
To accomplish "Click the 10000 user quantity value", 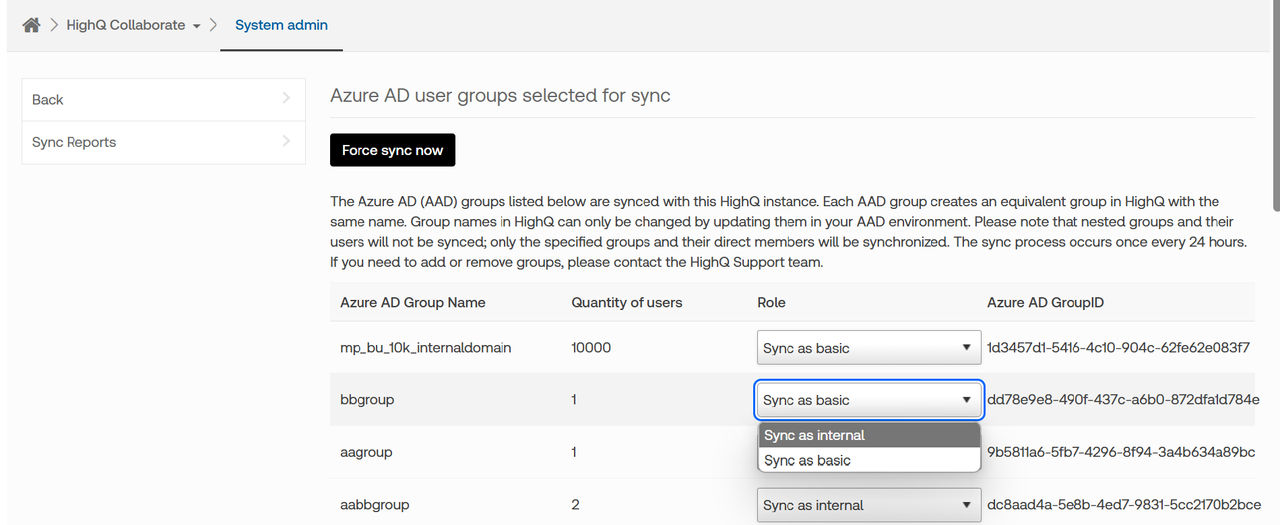I will [591, 347].
